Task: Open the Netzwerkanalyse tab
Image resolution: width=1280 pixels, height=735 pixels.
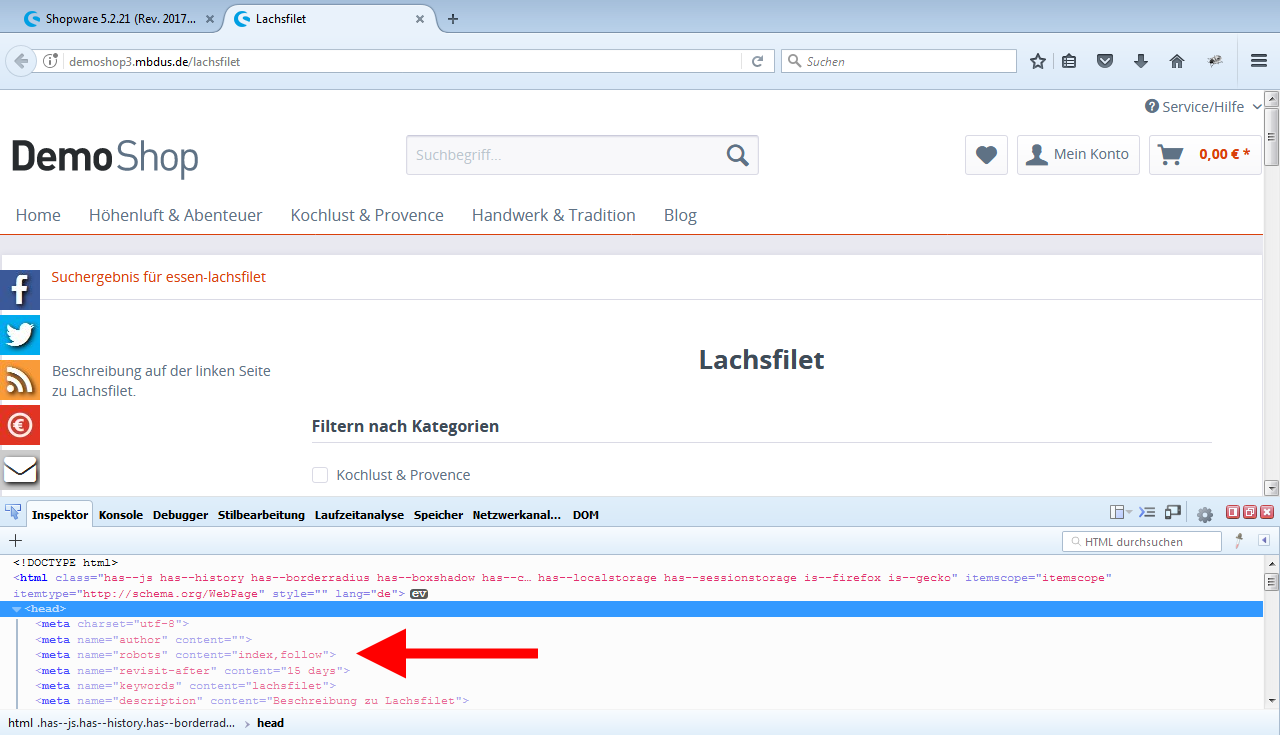Action: click(517, 515)
